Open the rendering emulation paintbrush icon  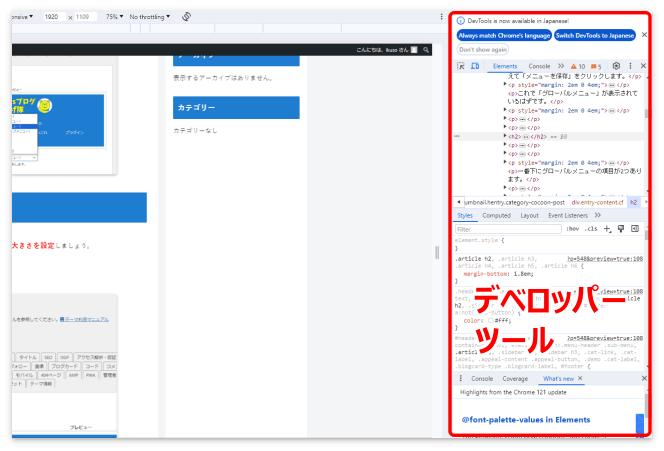tap(621, 229)
